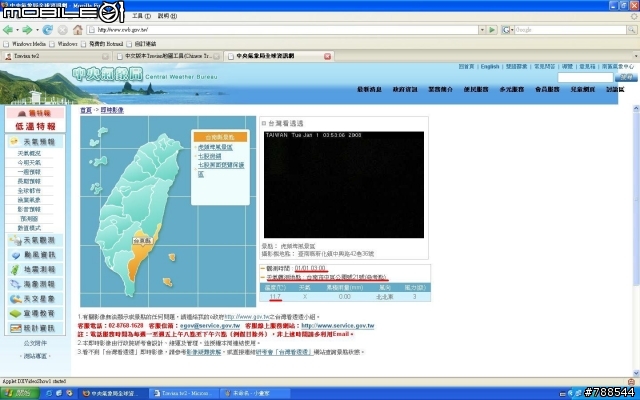Open the 地震測報 sidebar section icon
The width and height of the screenshot is (640, 400).
(16, 270)
